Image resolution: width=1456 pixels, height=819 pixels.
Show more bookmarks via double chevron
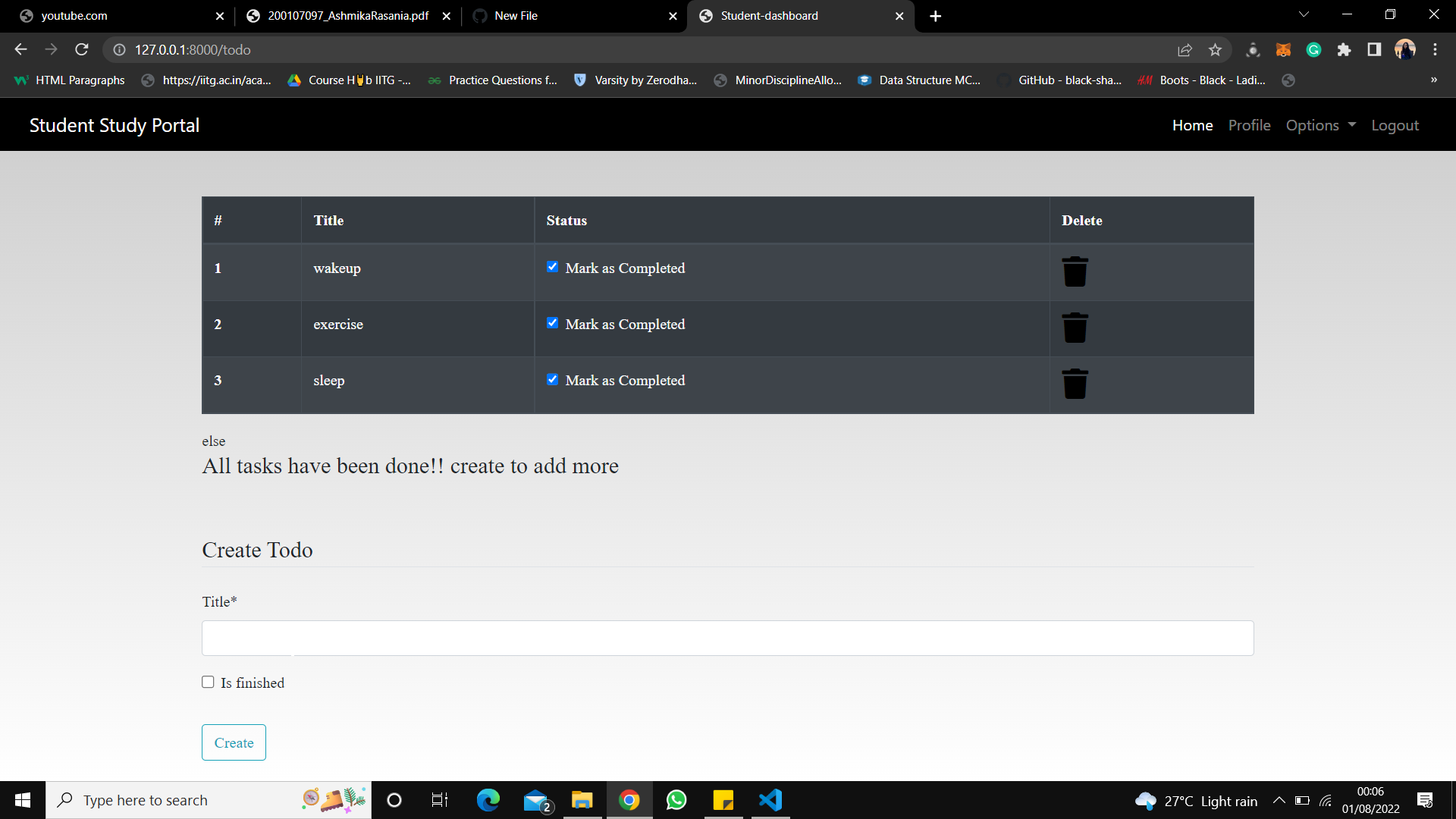(x=1433, y=80)
